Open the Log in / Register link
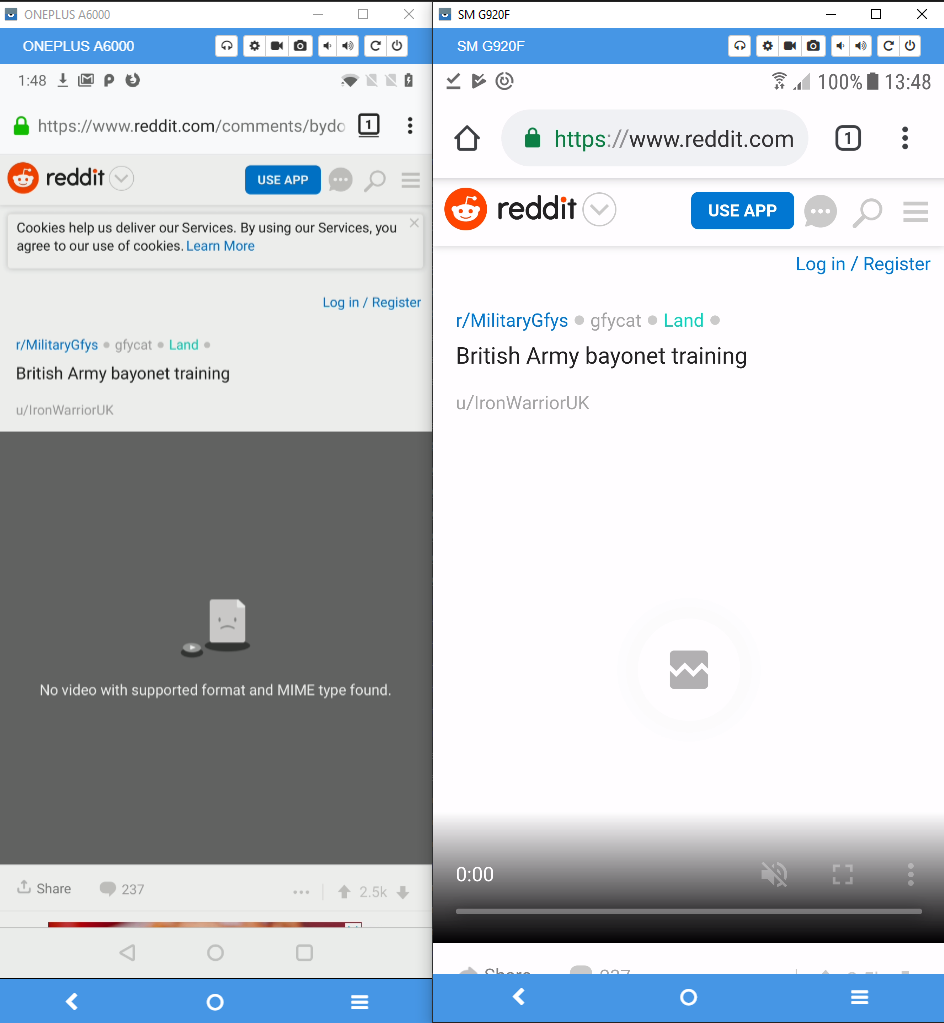This screenshot has width=944, height=1023. click(862, 264)
